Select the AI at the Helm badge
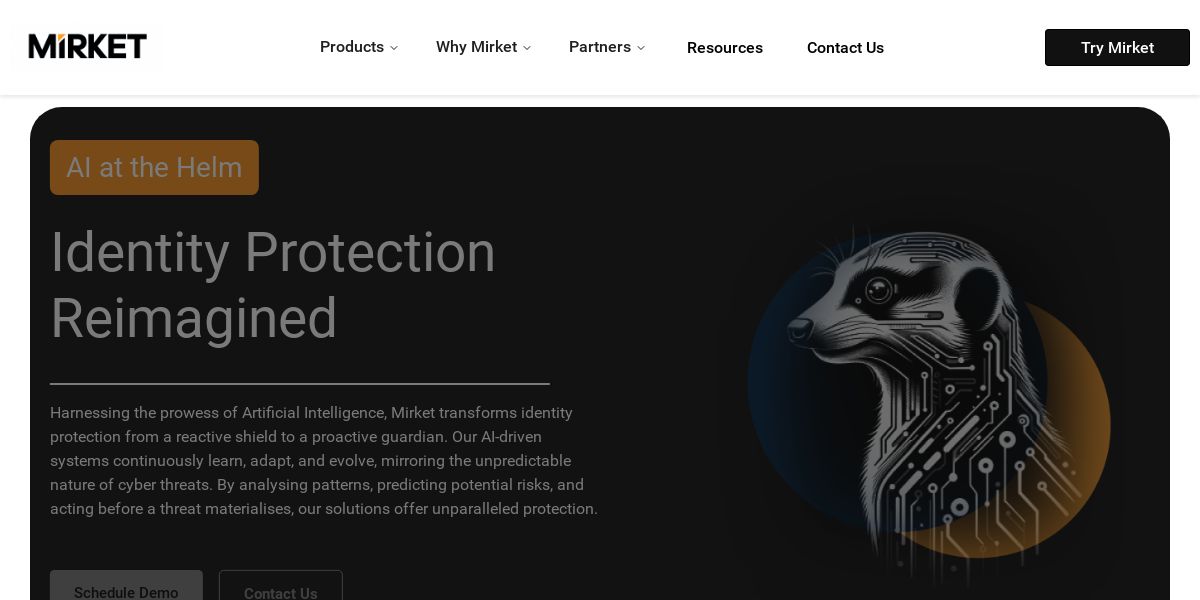1200x600 pixels. 154,167
